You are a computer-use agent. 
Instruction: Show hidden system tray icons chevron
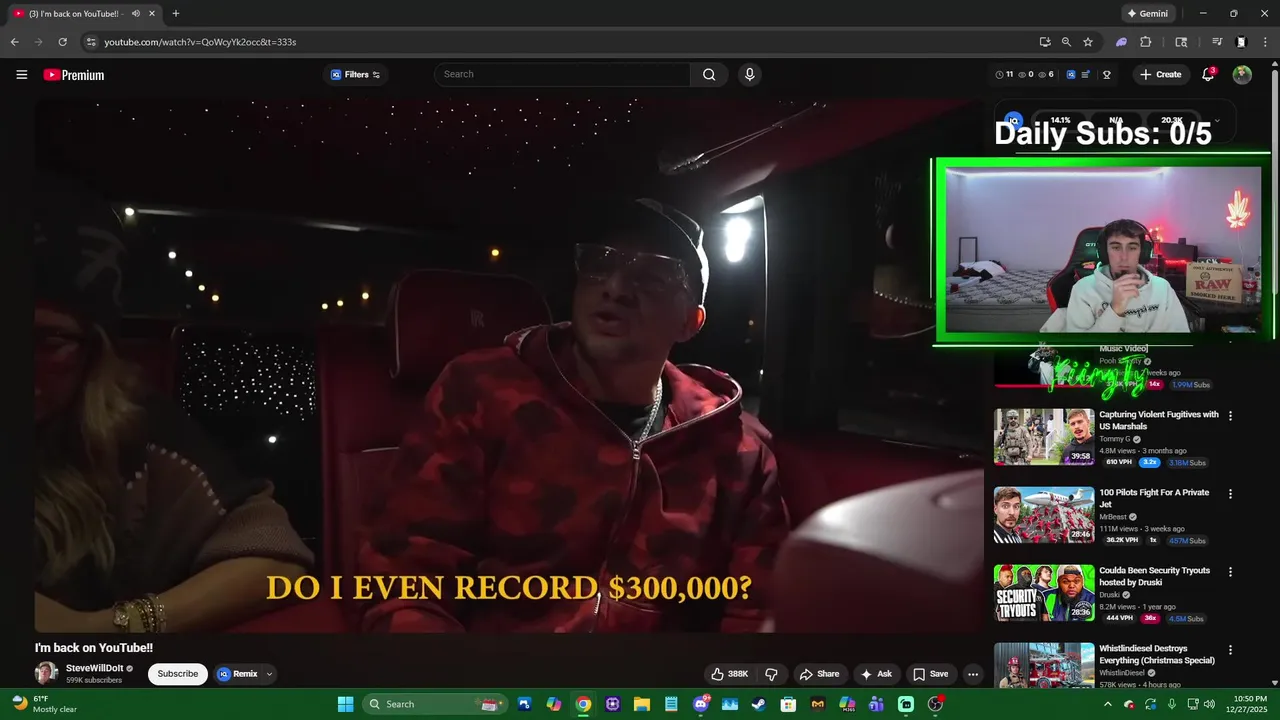pos(1107,704)
